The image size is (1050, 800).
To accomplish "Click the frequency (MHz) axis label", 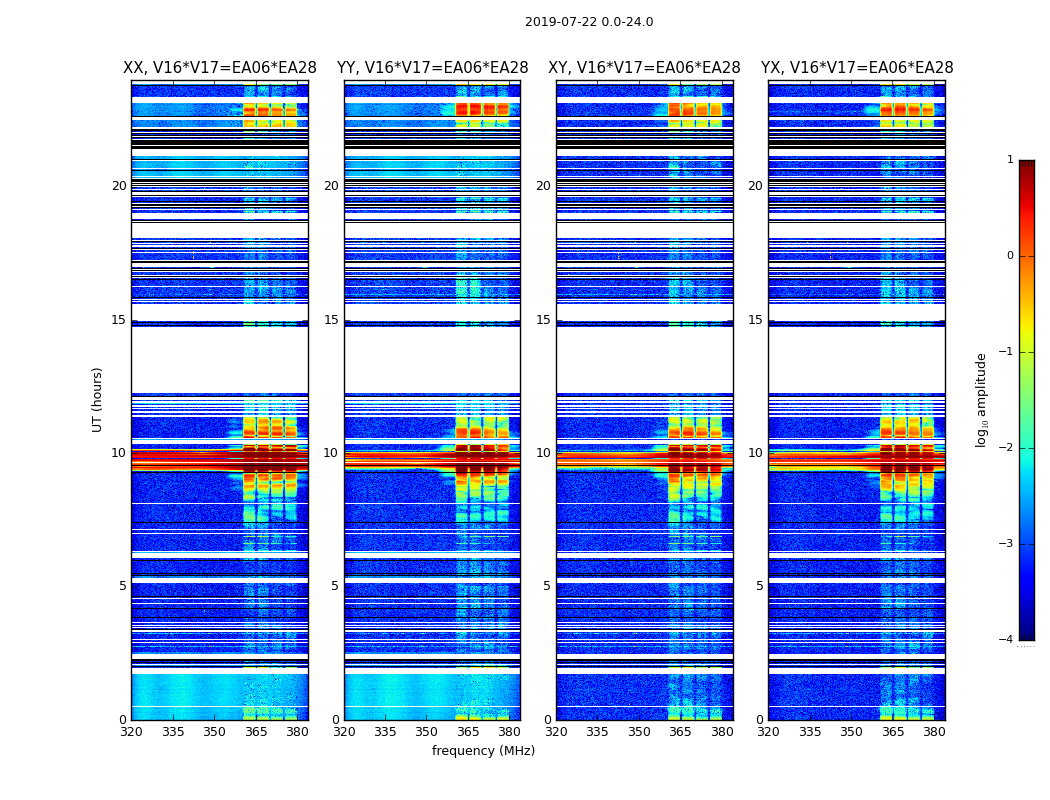I will [x=483, y=750].
